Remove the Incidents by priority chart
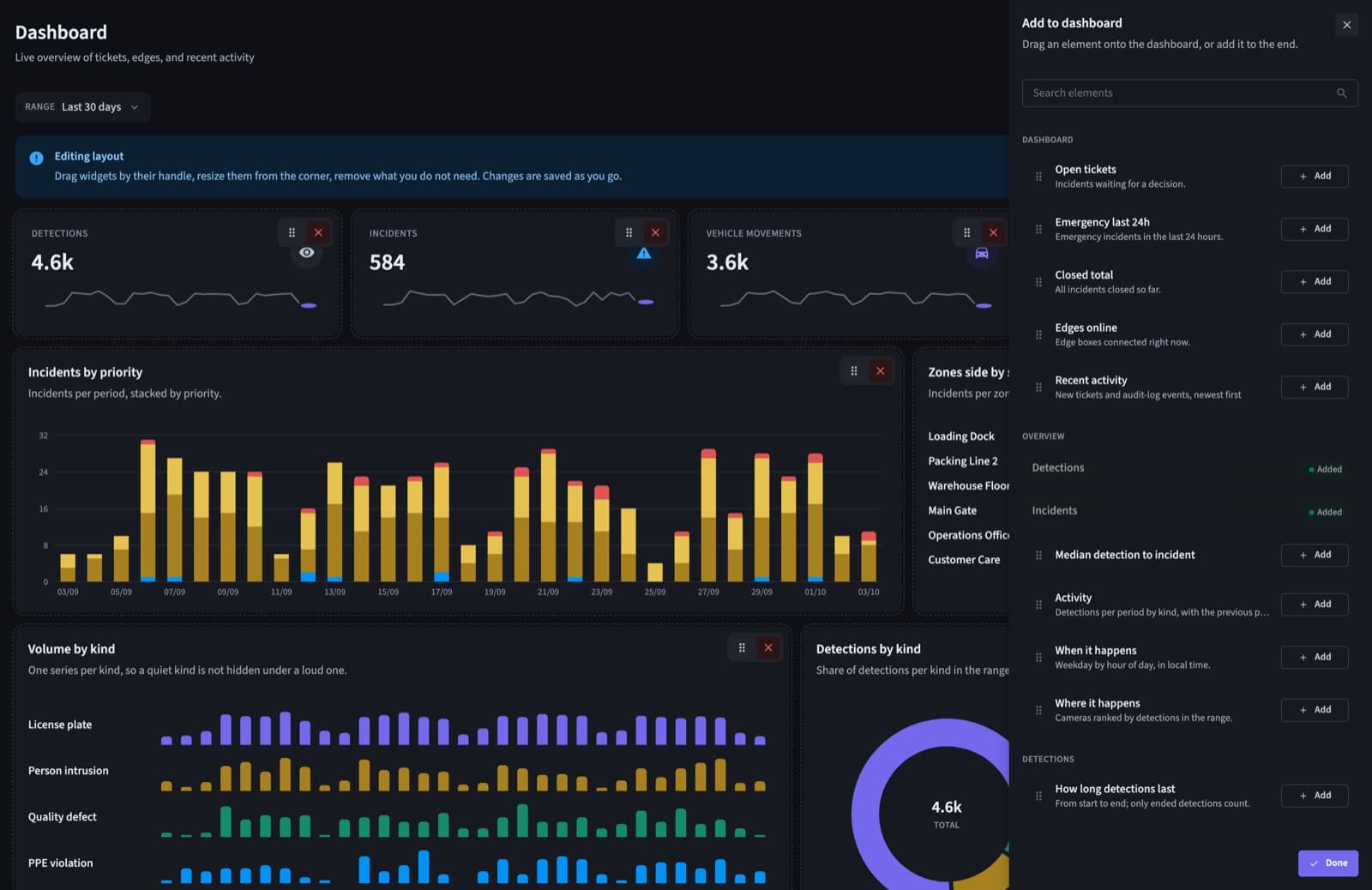1372x890 pixels. pyautogui.click(x=880, y=371)
